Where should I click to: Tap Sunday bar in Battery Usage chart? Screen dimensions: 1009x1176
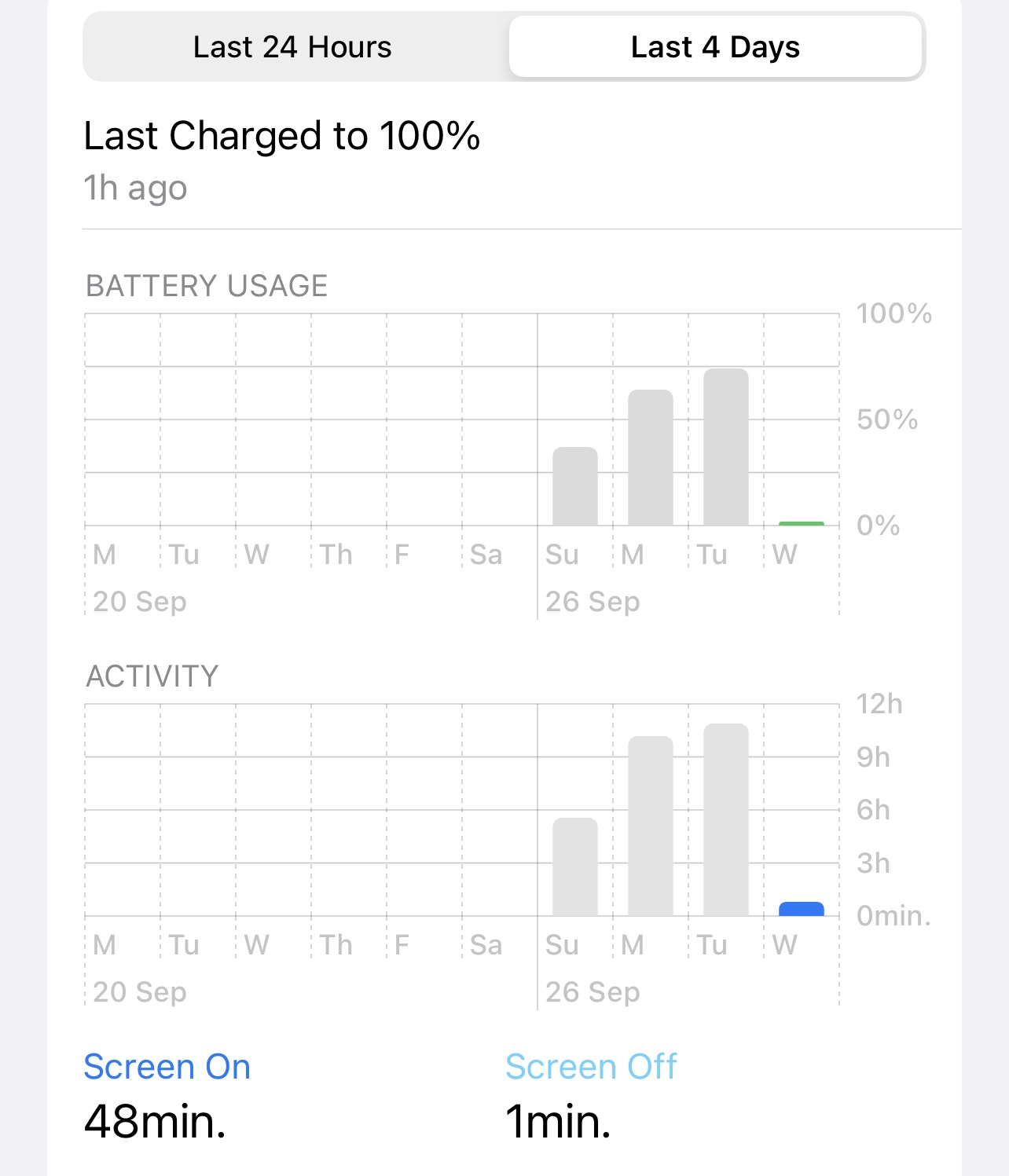575,486
